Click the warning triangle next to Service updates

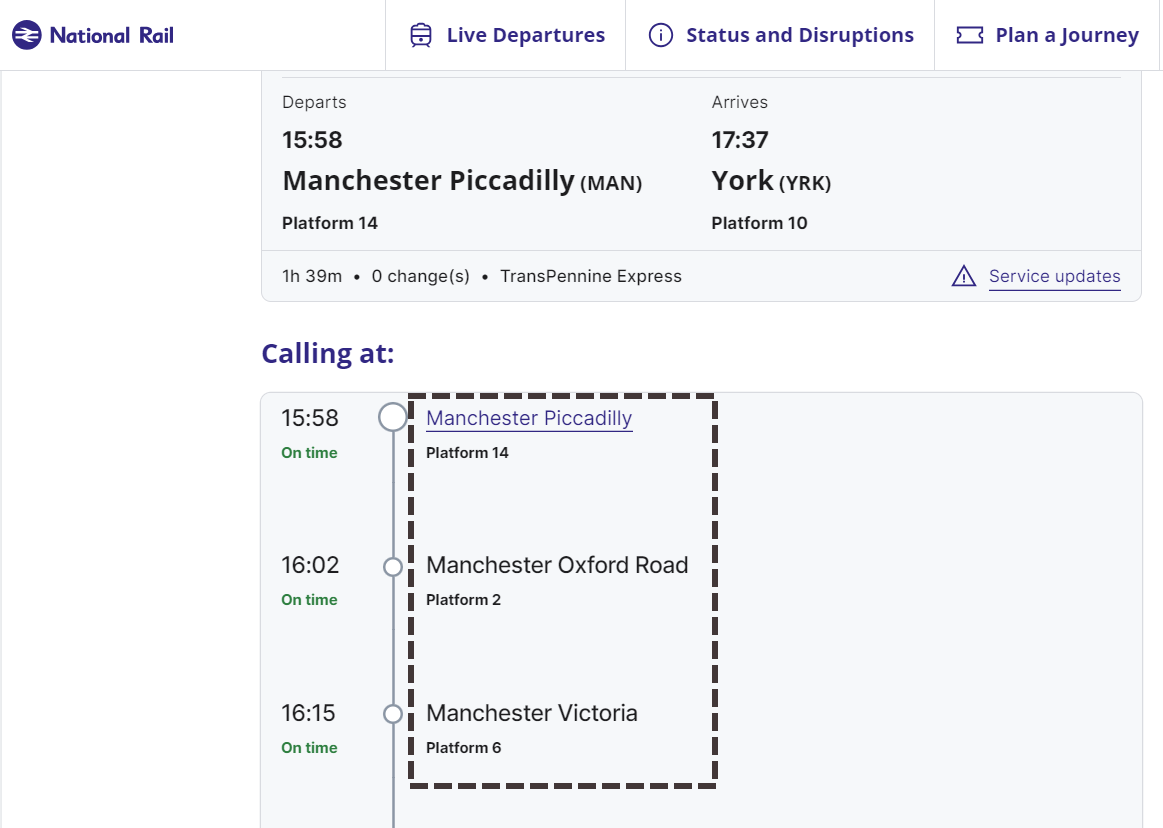[x=963, y=277]
